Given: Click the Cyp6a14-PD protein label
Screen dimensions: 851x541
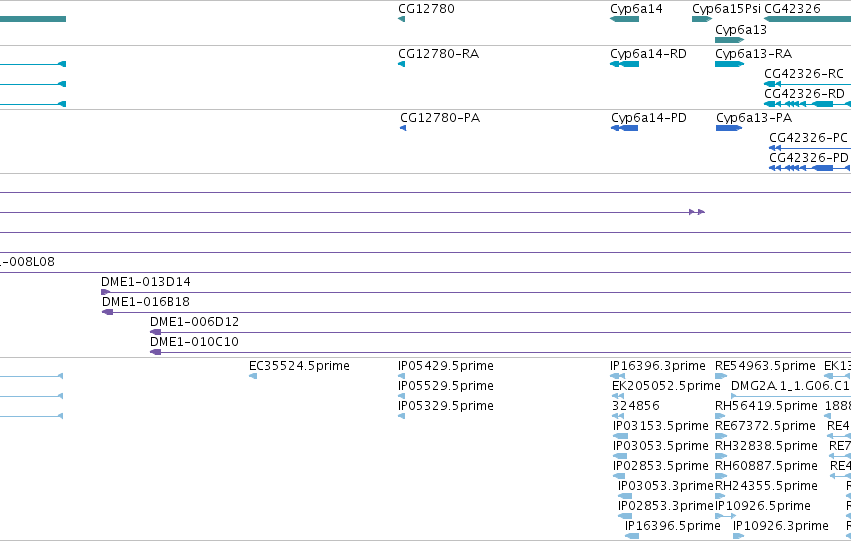Looking at the screenshot, I should [x=649, y=118].
